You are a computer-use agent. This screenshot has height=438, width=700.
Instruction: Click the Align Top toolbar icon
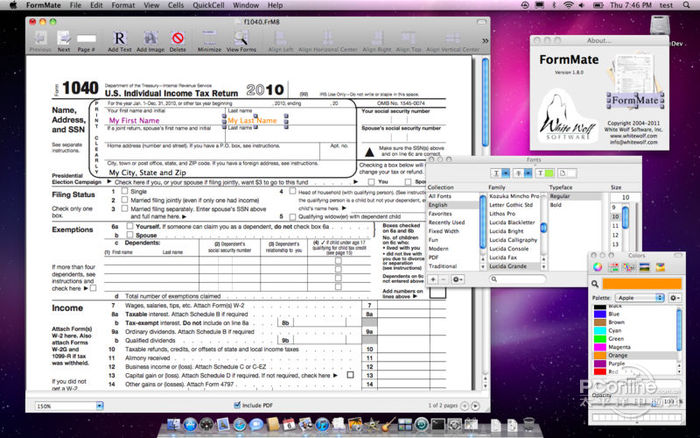click(408, 38)
